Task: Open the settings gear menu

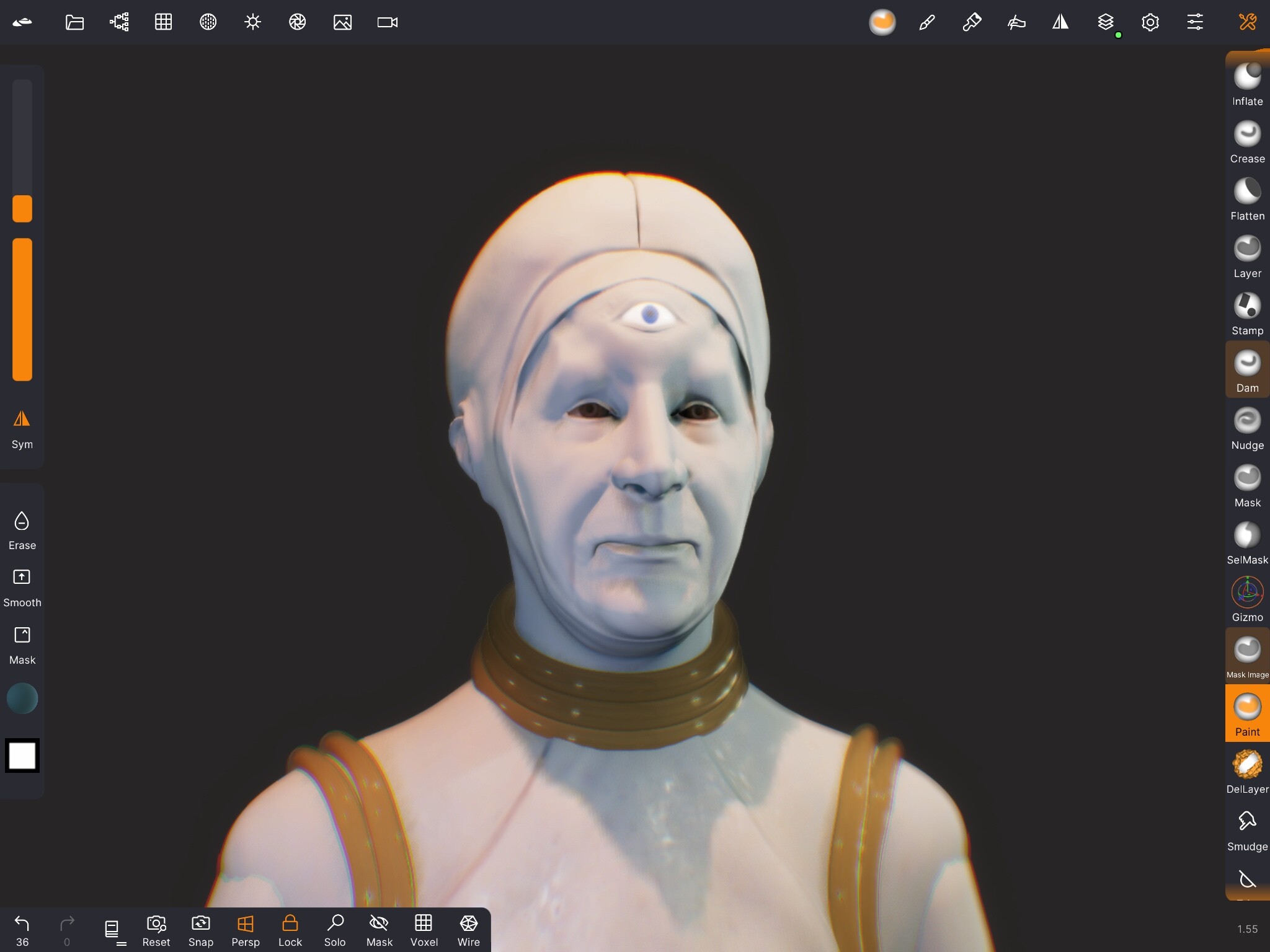Action: (1150, 22)
